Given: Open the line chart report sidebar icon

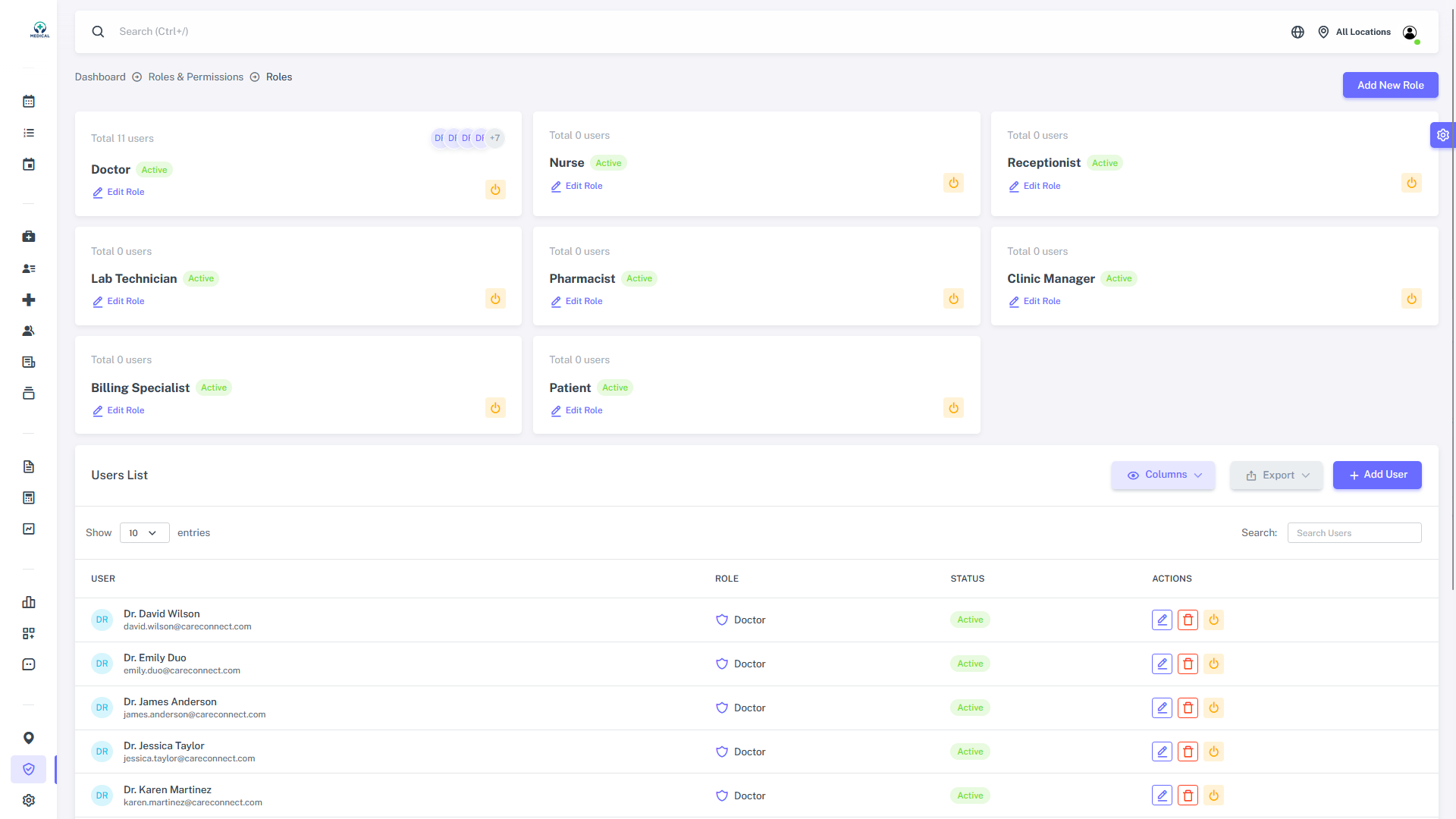Looking at the screenshot, I should [29, 529].
